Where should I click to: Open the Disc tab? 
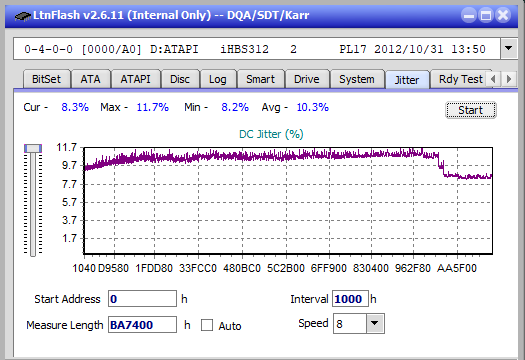click(x=180, y=79)
